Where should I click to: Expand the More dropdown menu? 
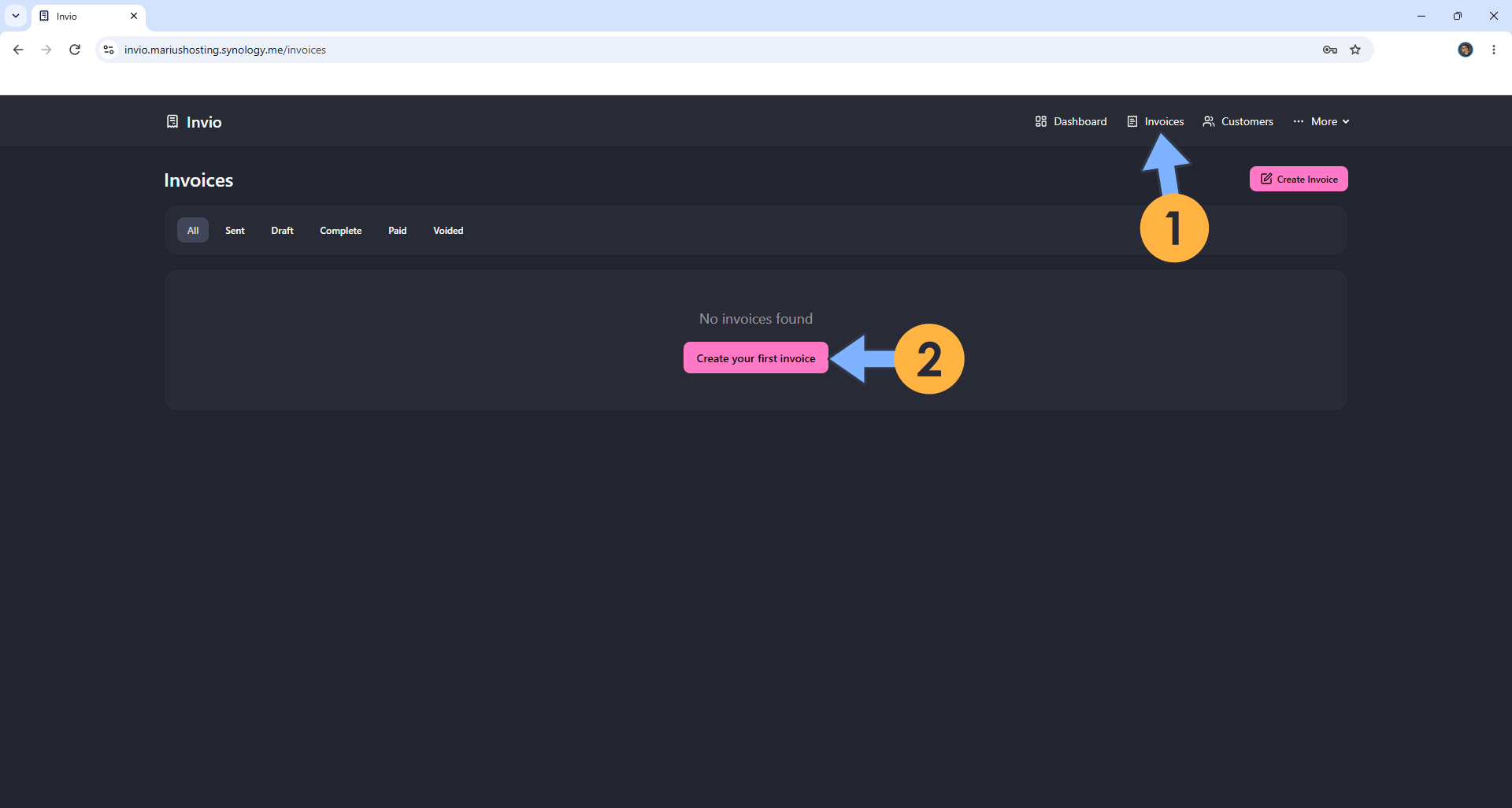point(1321,121)
